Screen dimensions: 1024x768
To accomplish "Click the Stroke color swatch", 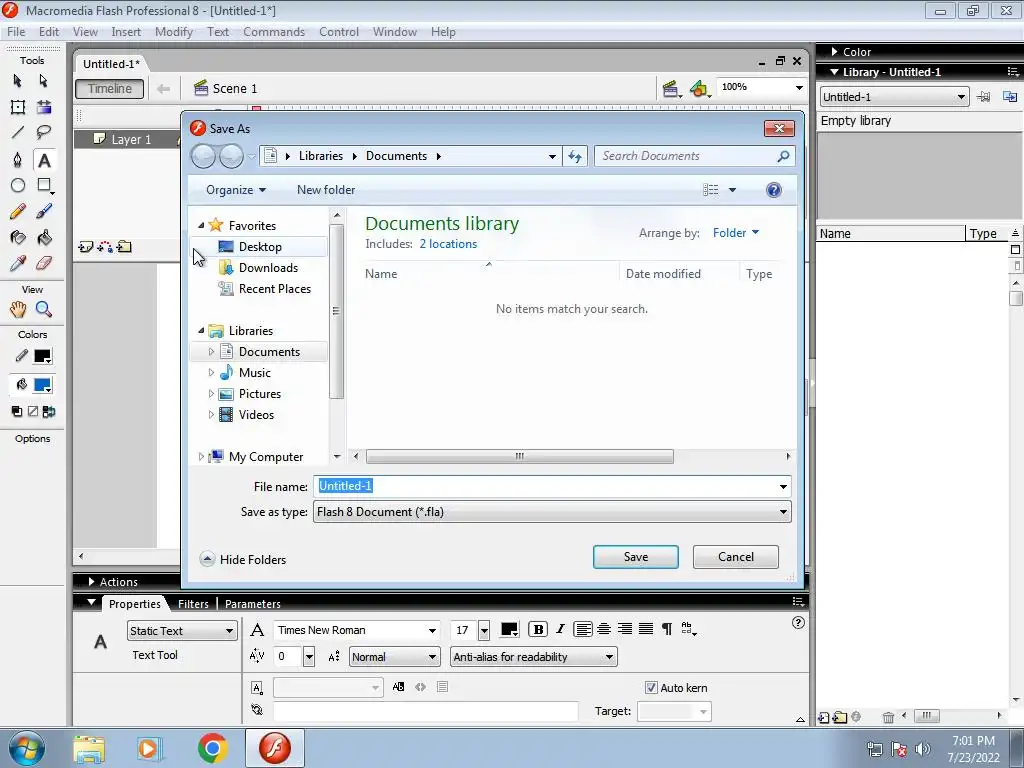I will pos(42,357).
